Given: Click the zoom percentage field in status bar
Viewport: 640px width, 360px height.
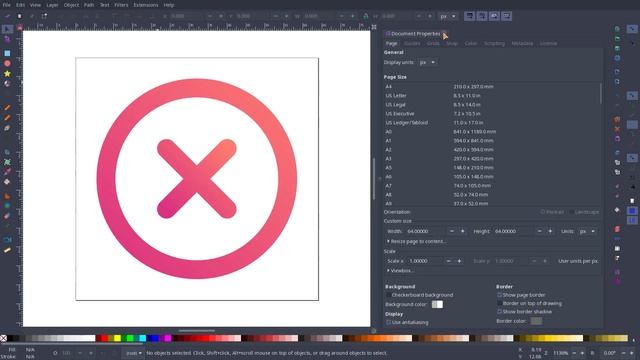Looking at the screenshot, I should [560, 353].
